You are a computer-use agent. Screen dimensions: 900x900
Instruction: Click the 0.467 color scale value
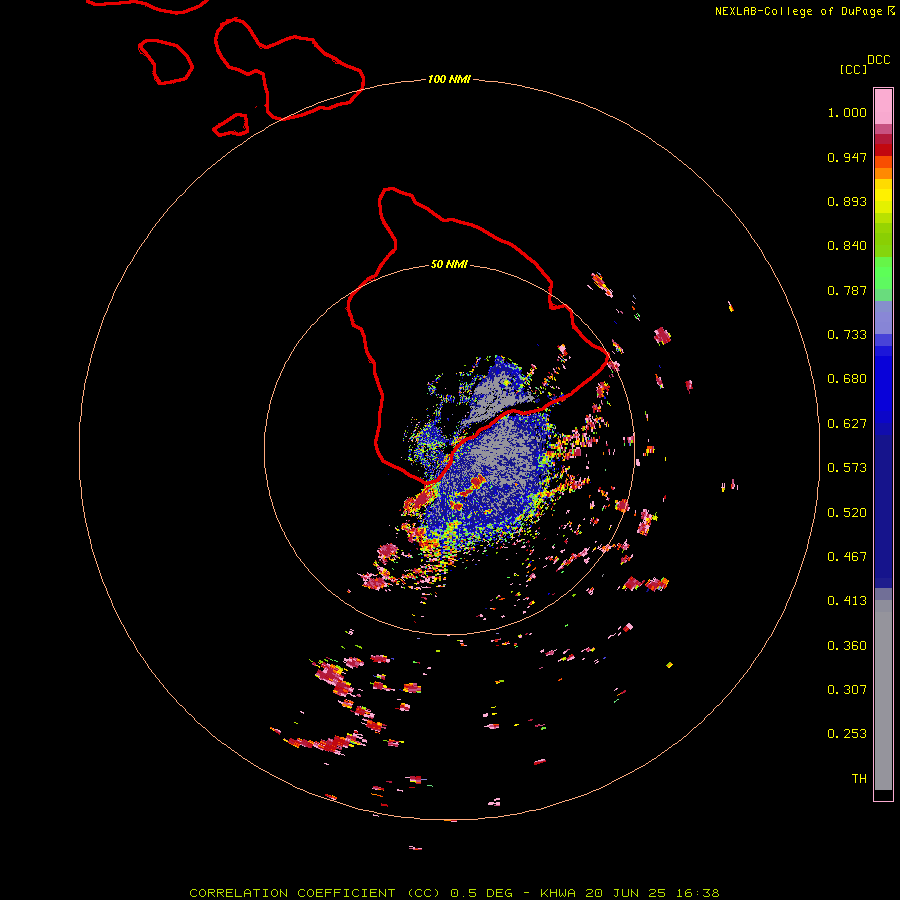pos(847,557)
